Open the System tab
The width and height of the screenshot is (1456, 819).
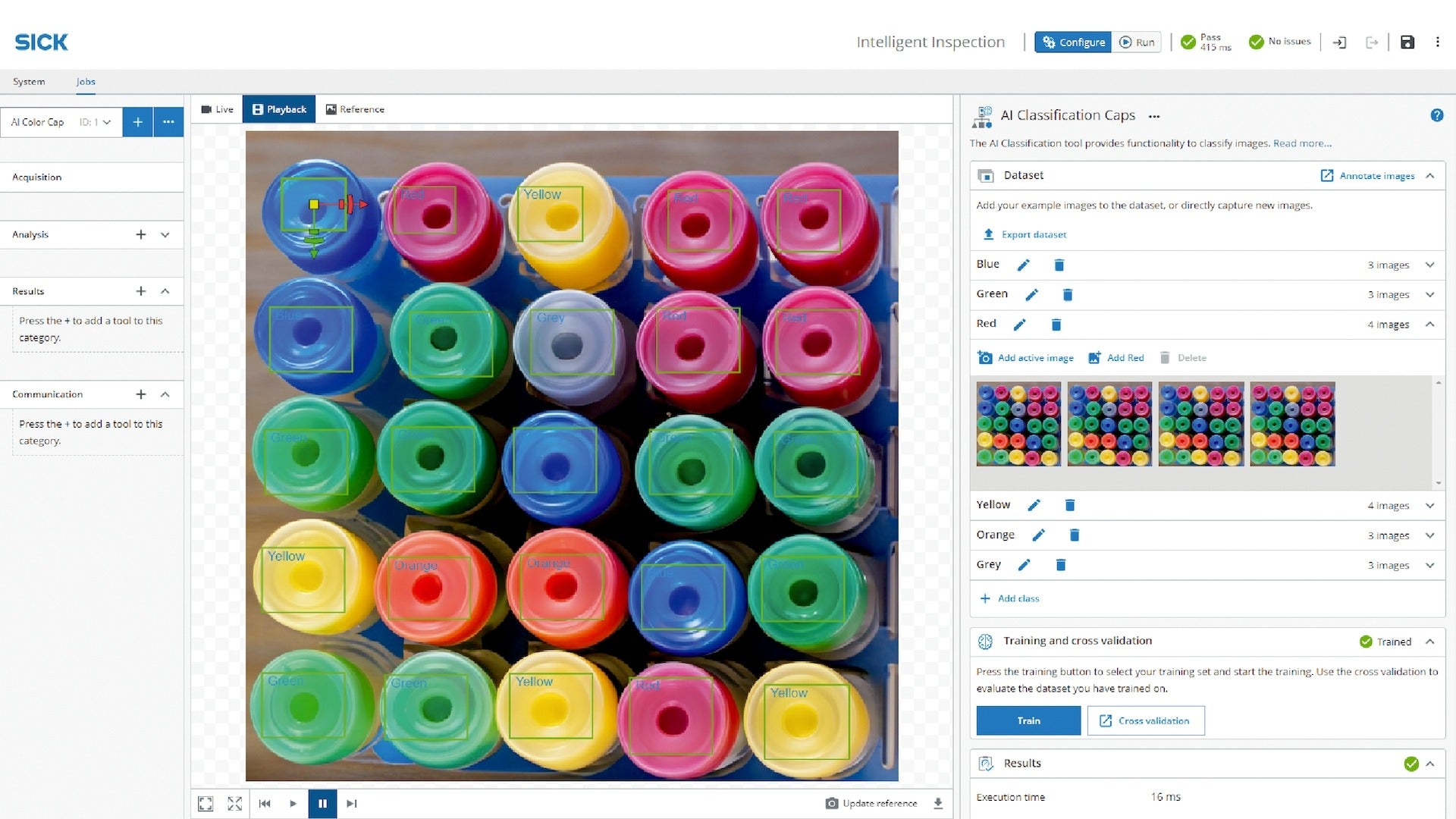(29, 82)
